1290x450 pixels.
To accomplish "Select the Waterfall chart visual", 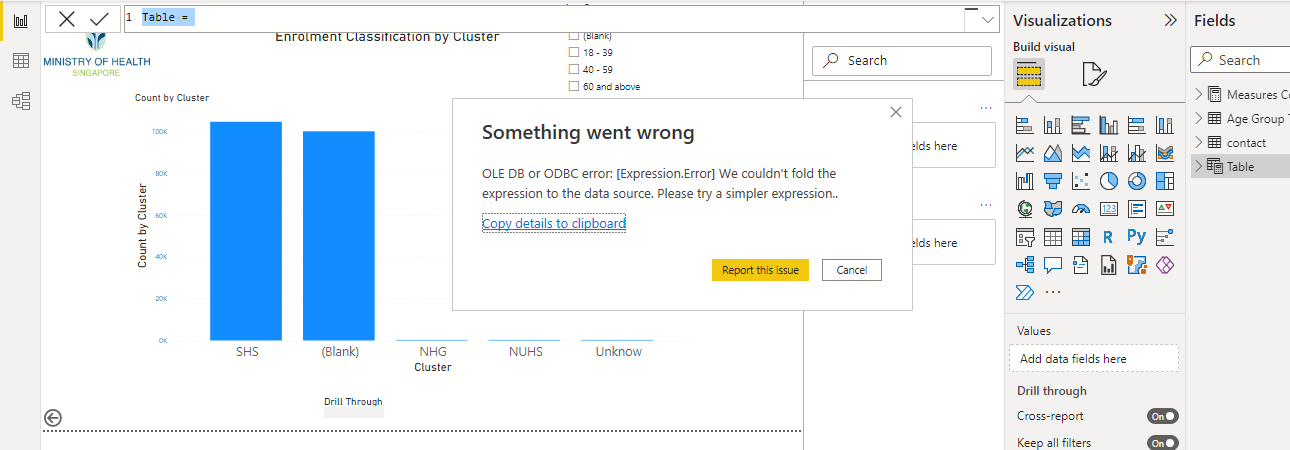I will (x=1024, y=181).
